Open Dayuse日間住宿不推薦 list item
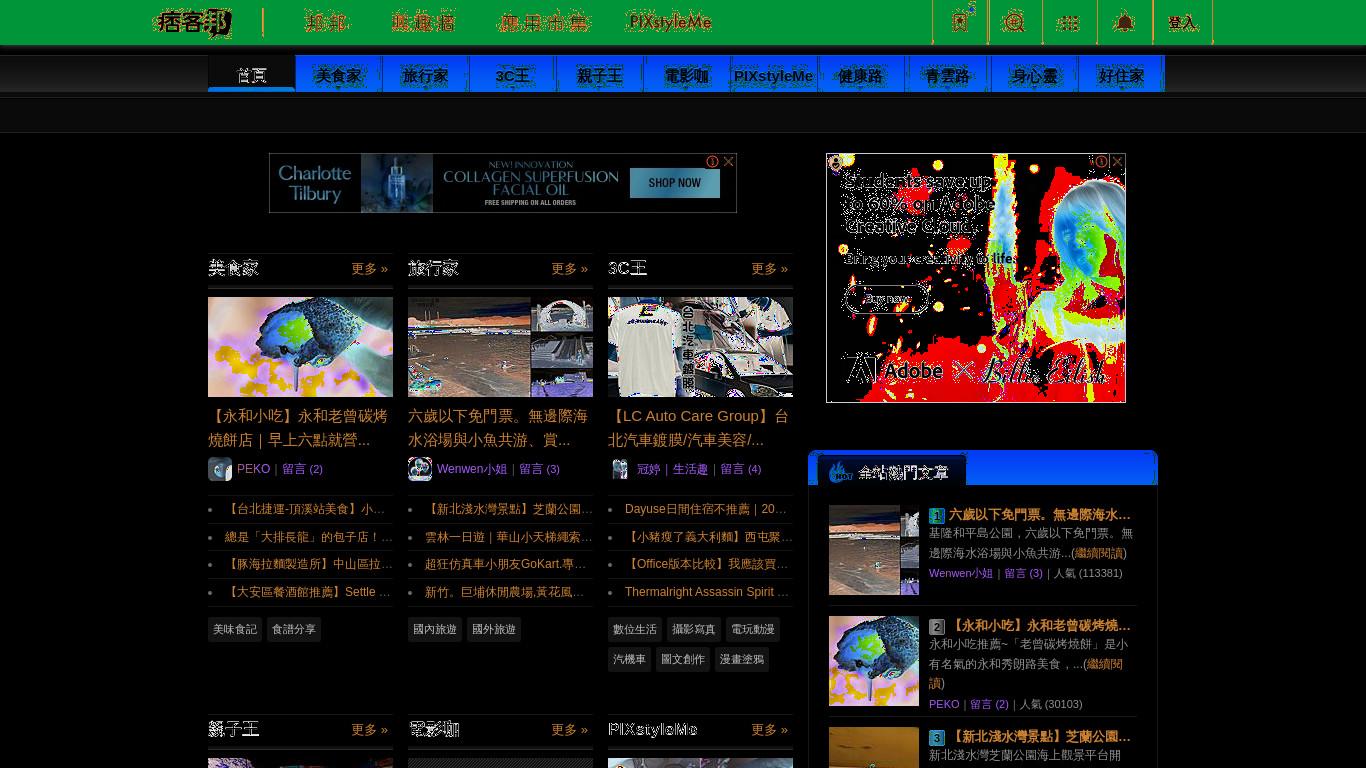The width and height of the screenshot is (1366, 768). click(706, 509)
